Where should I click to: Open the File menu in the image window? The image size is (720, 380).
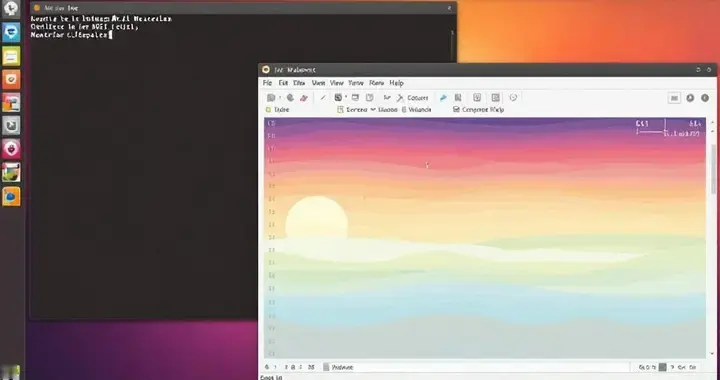[267, 83]
